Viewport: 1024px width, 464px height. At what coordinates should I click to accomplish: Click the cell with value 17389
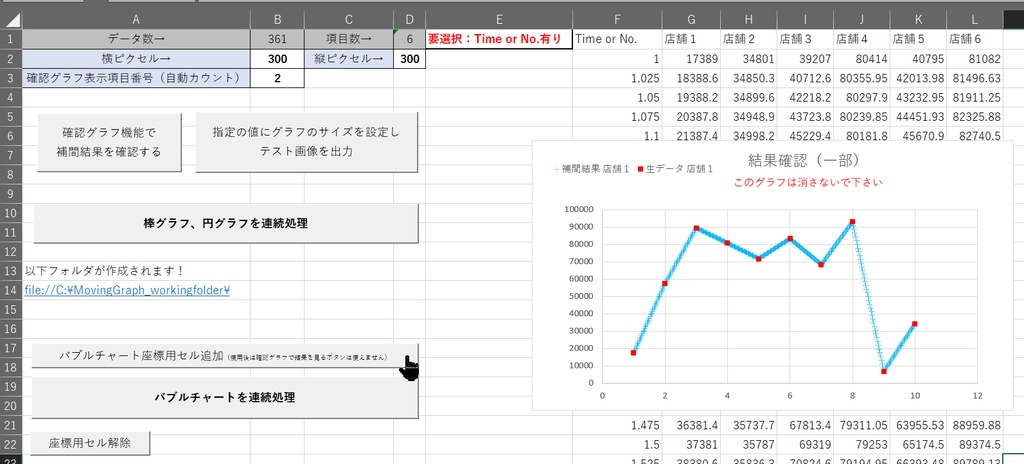691,59
